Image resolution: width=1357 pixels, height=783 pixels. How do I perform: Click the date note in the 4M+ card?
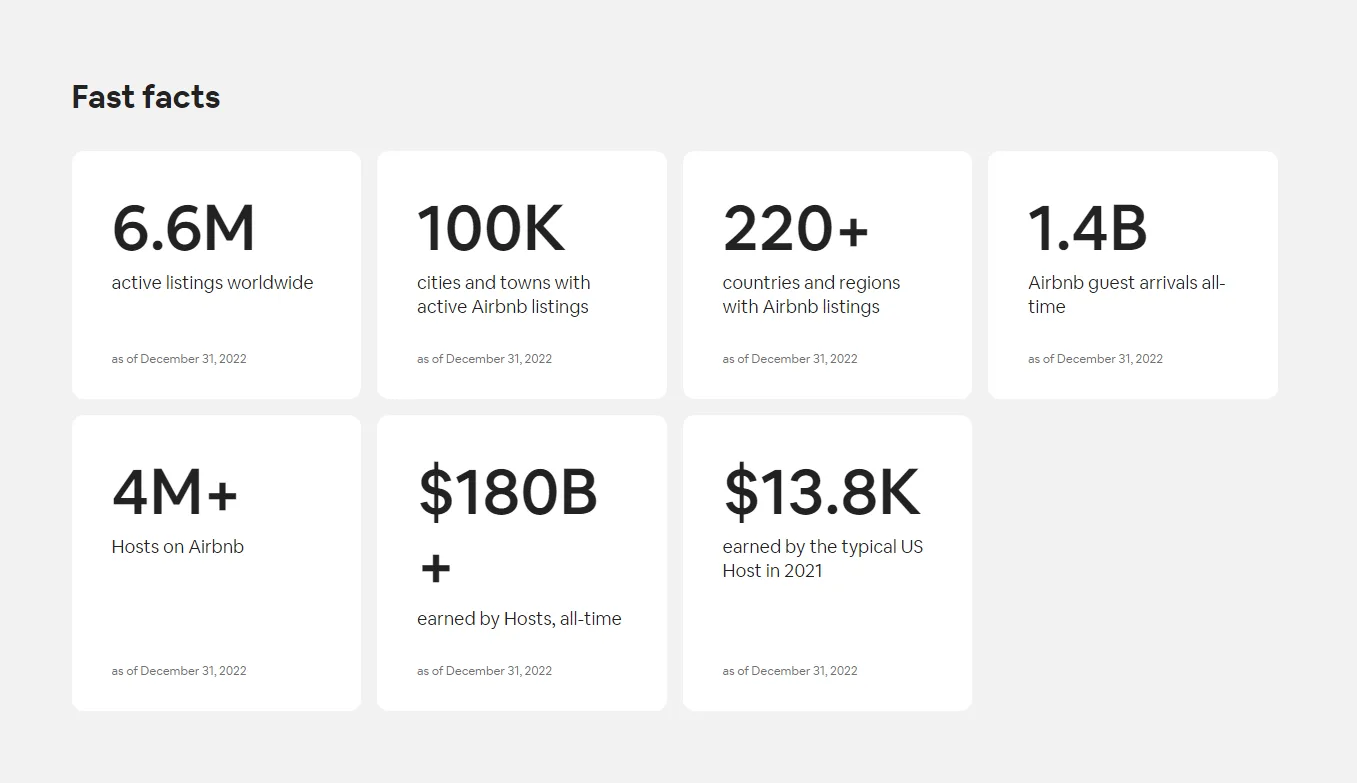pyautogui.click(x=179, y=671)
